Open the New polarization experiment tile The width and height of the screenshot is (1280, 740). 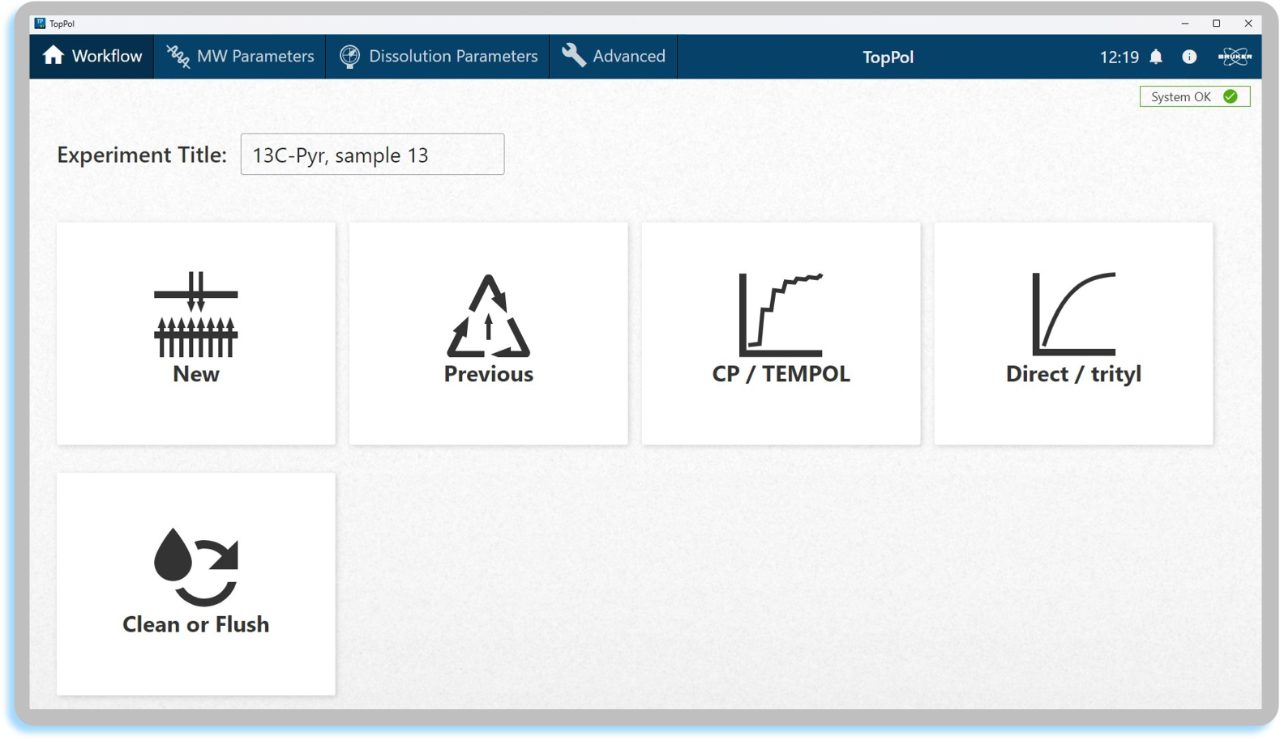[x=196, y=333]
